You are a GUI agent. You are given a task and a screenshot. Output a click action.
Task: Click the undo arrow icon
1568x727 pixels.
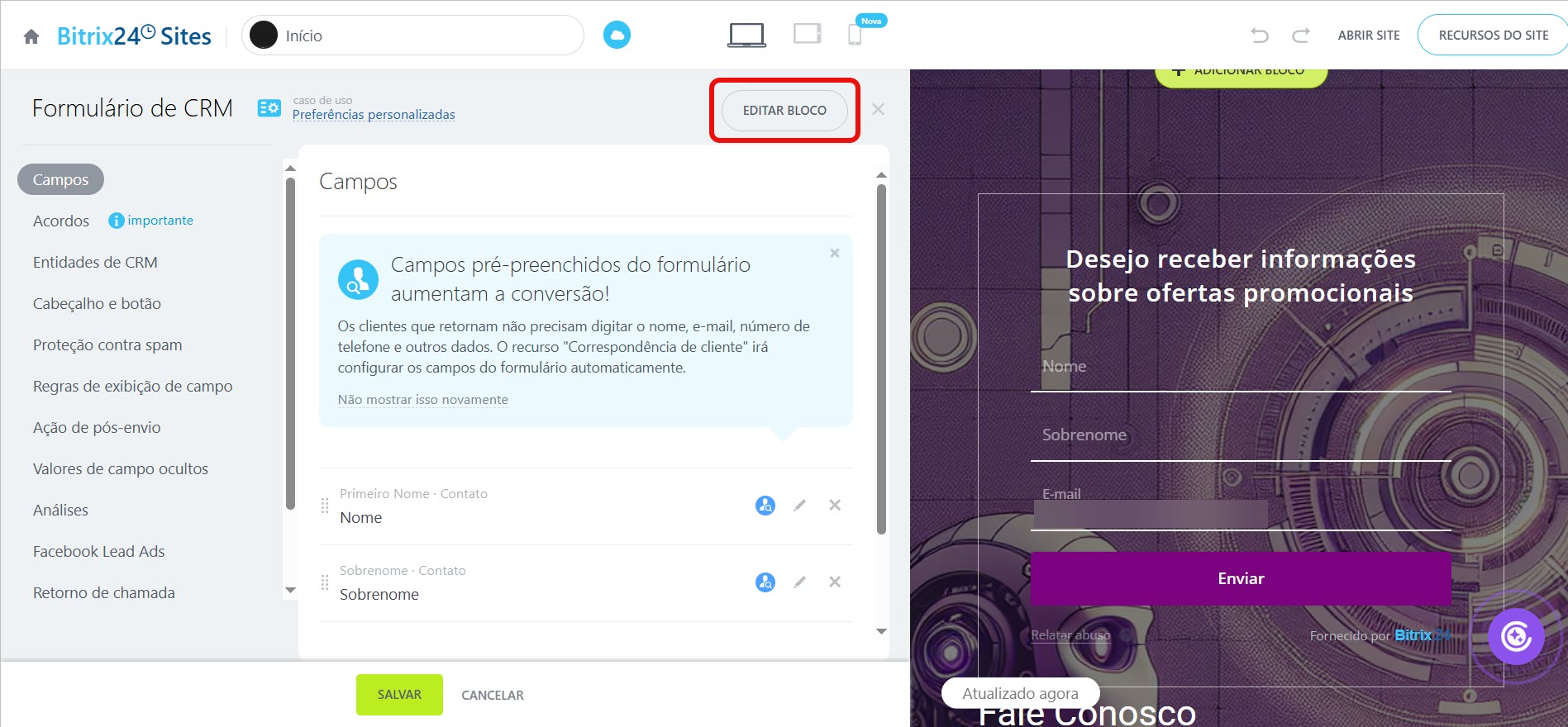pyautogui.click(x=1259, y=36)
